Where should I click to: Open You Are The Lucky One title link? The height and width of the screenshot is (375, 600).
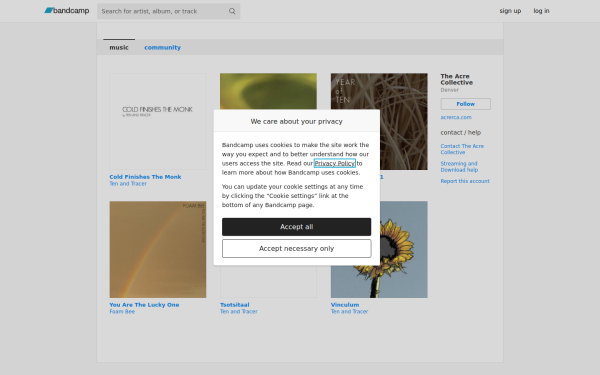144,305
